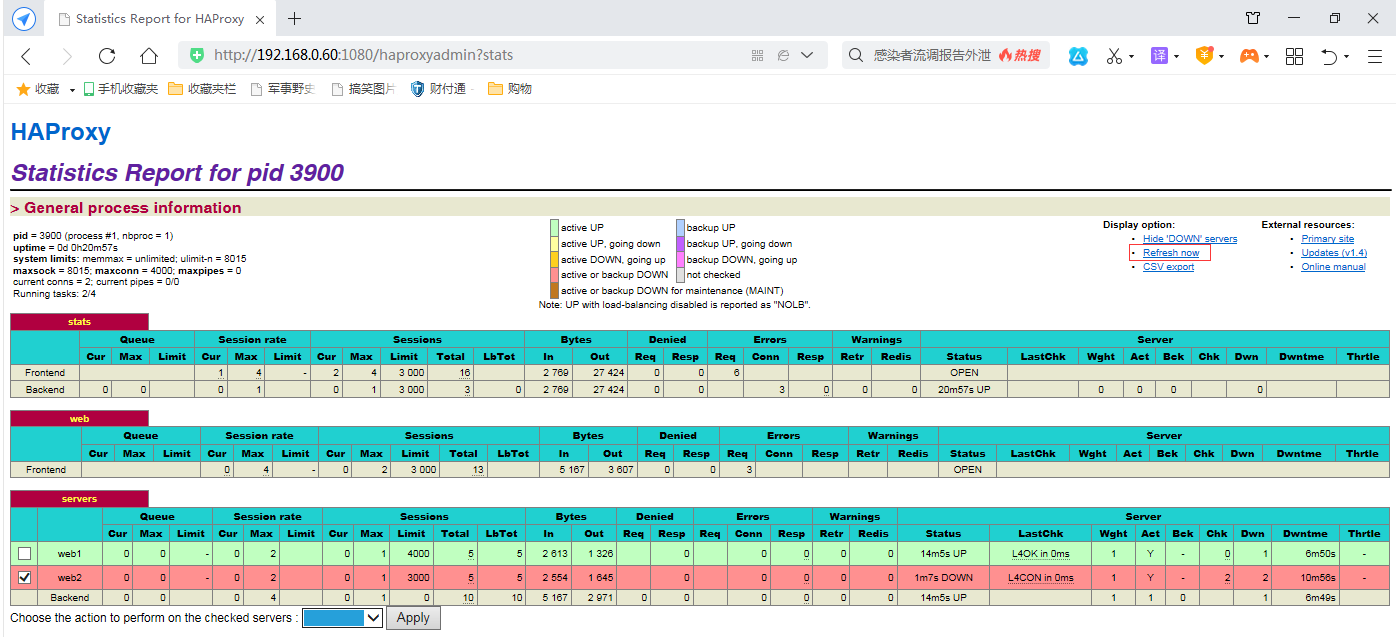Click the browser engine mode icon in the address bar
Screen dimensions: 1396x637
click(x=784, y=56)
